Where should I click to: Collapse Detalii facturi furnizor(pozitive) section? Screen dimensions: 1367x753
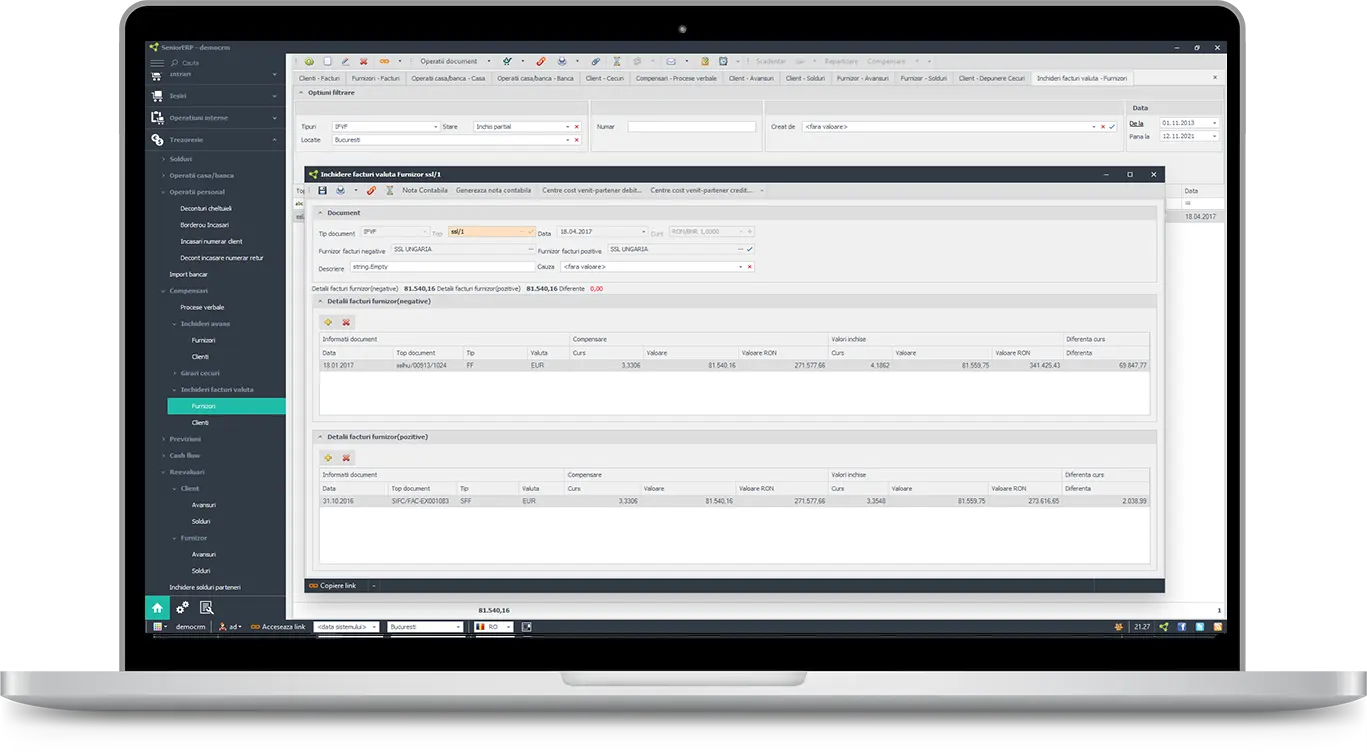coord(320,437)
